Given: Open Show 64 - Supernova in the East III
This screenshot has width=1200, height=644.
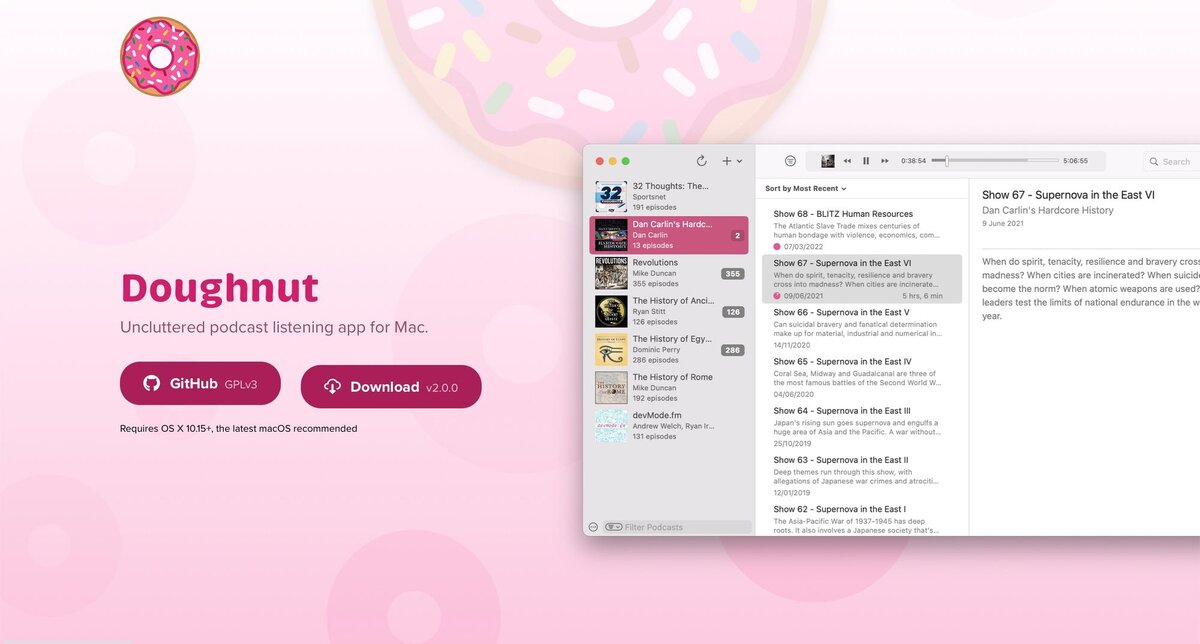Looking at the screenshot, I should point(862,426).
